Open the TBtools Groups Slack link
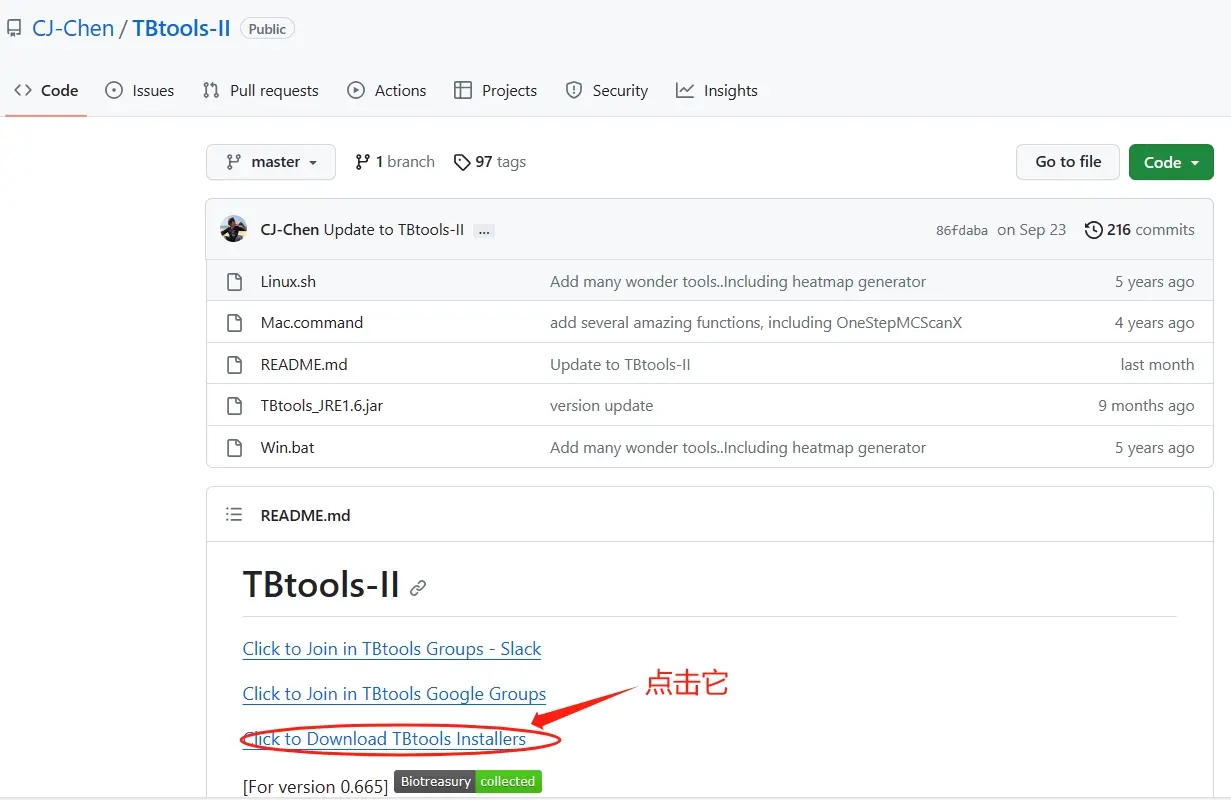 coord(391,649)
